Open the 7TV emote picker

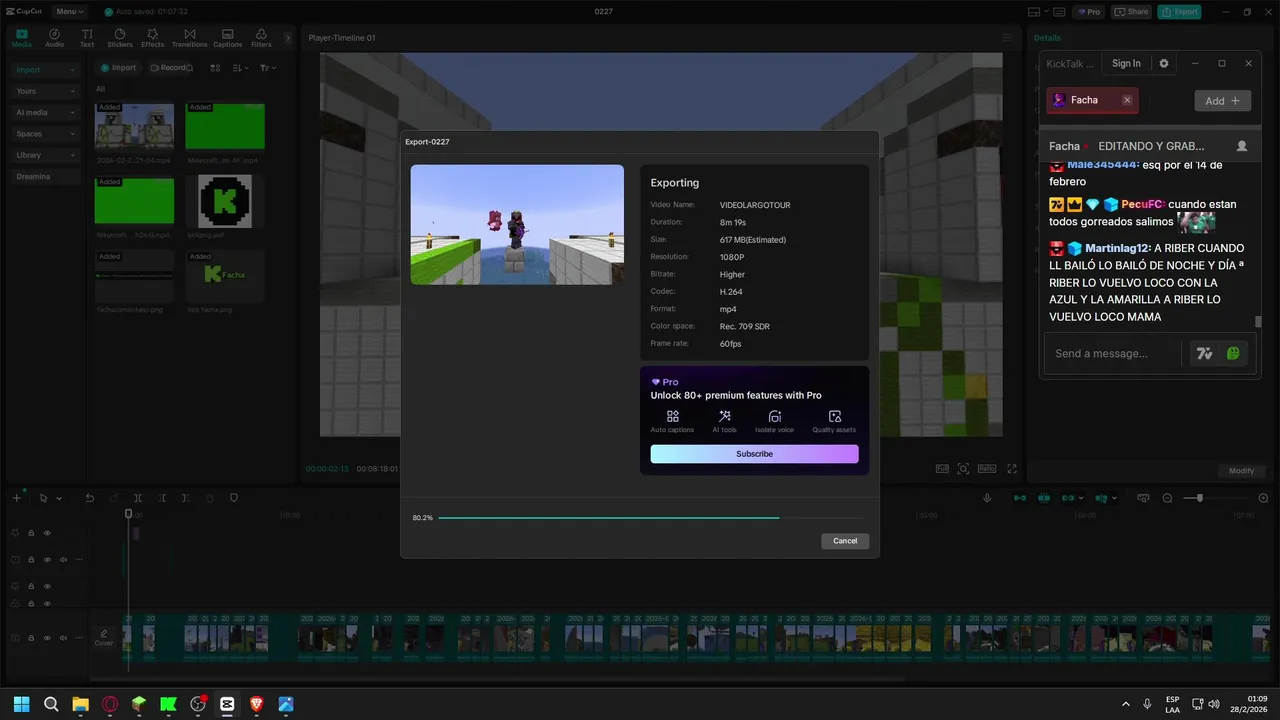coord(1204,353)
